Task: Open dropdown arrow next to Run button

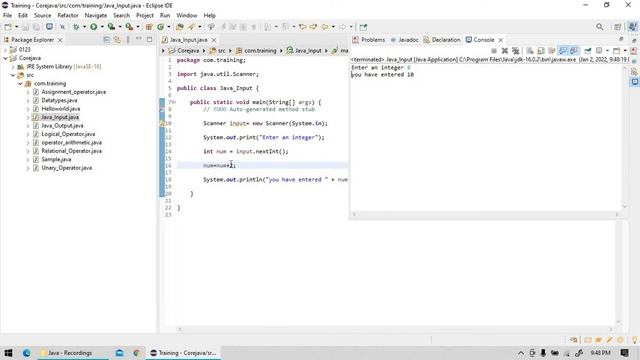Action: click(102, 27)
